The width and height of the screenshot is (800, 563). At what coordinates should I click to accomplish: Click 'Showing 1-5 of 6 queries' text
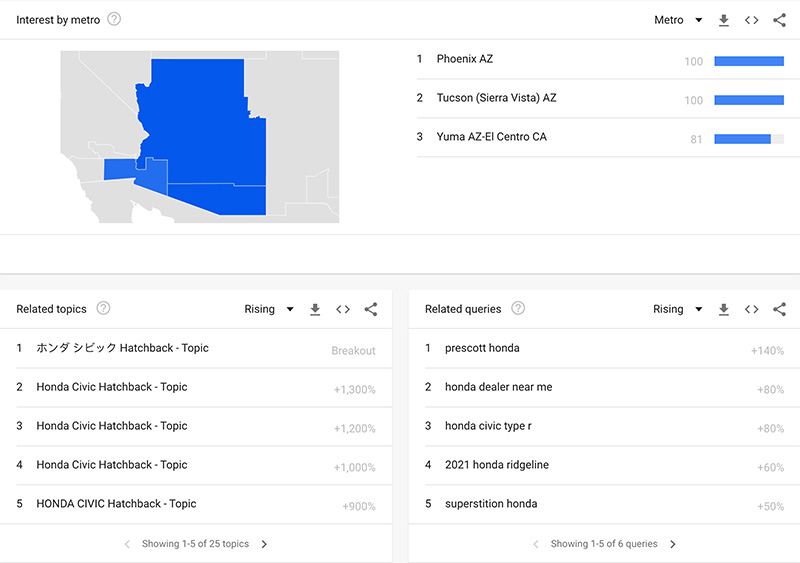click(x=604, y=544)
